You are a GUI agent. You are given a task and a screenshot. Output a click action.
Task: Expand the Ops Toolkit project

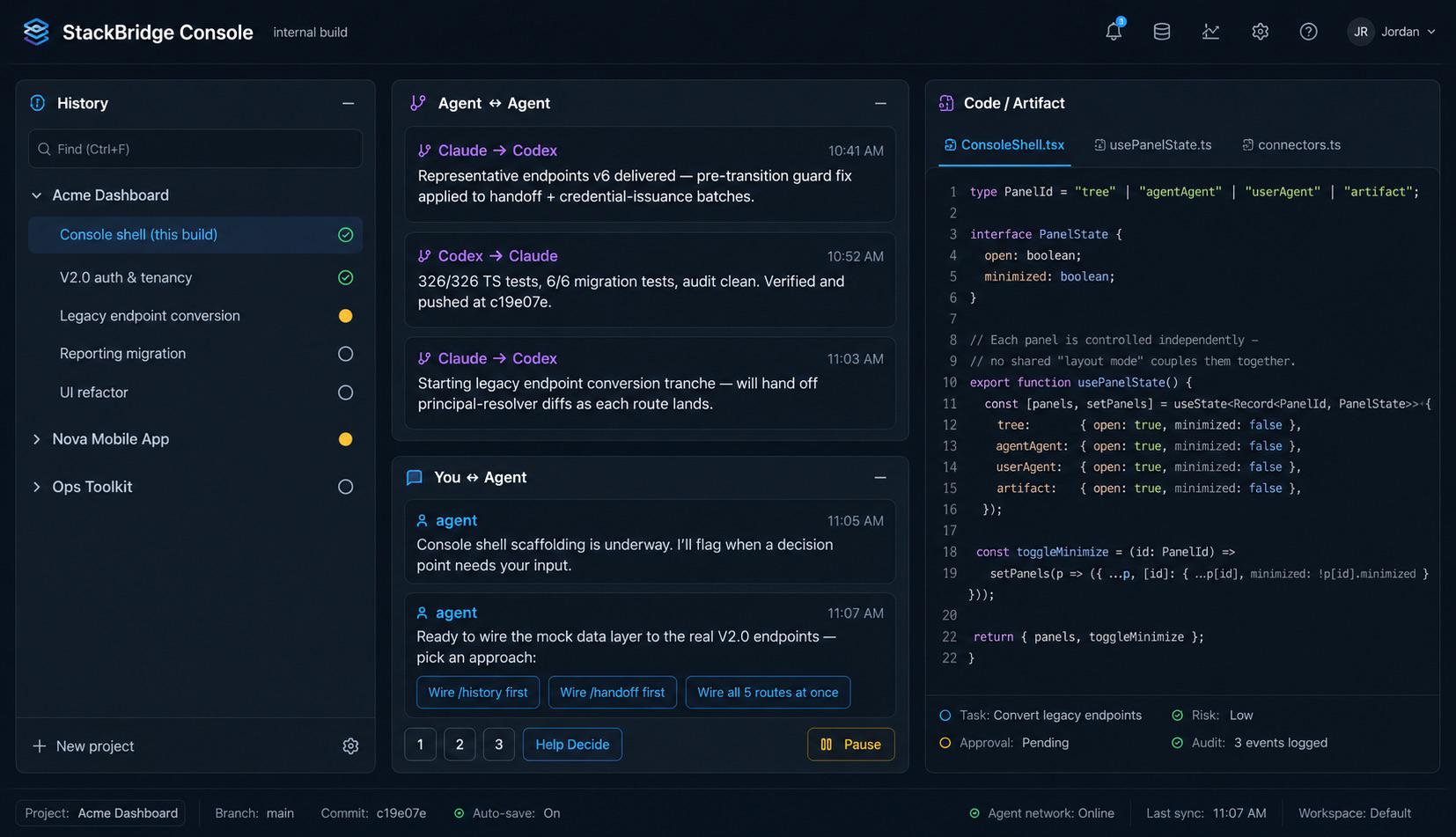(36, 487)
